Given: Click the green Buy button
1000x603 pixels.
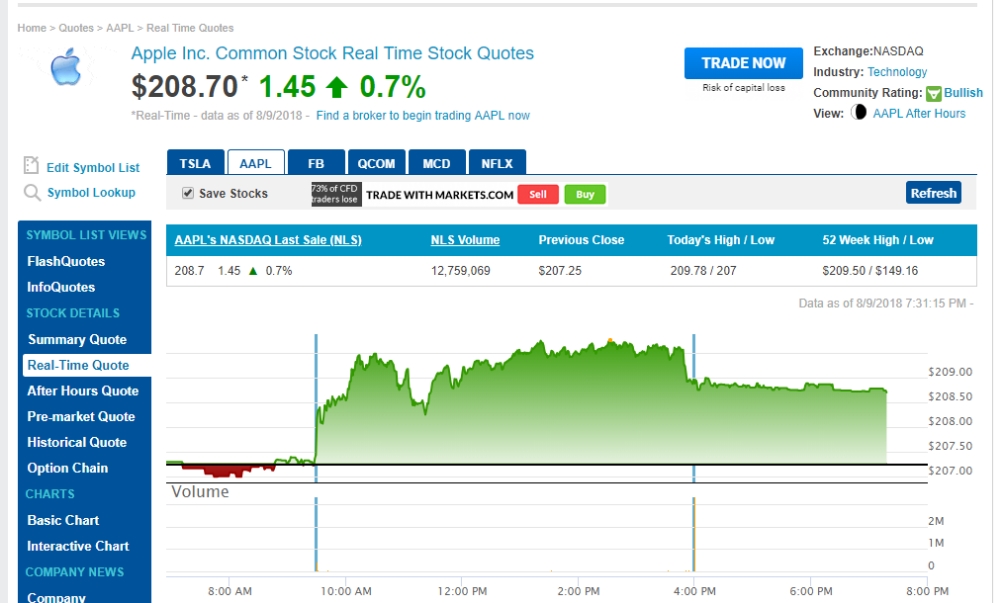Looking at the screenshot, I should (585, 194).
